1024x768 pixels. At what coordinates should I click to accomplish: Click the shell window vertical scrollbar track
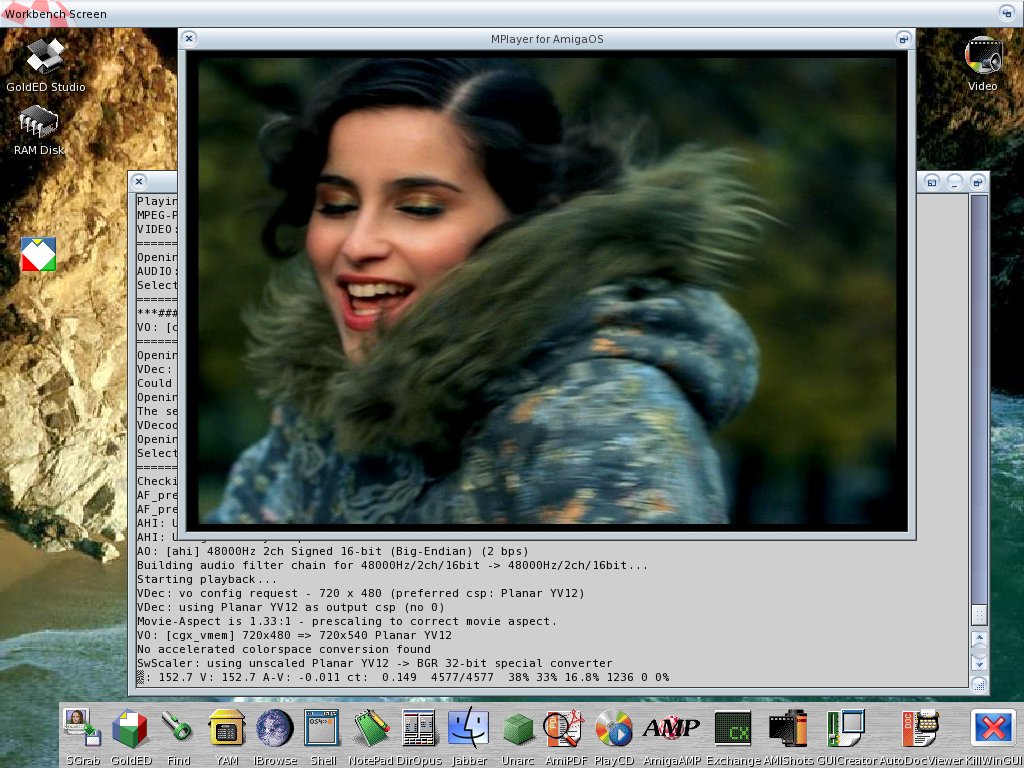[979, 400]
